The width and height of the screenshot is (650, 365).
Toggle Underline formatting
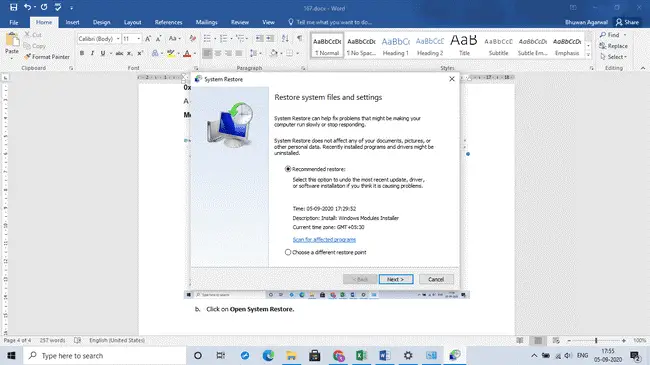click(x=102, y=53)
